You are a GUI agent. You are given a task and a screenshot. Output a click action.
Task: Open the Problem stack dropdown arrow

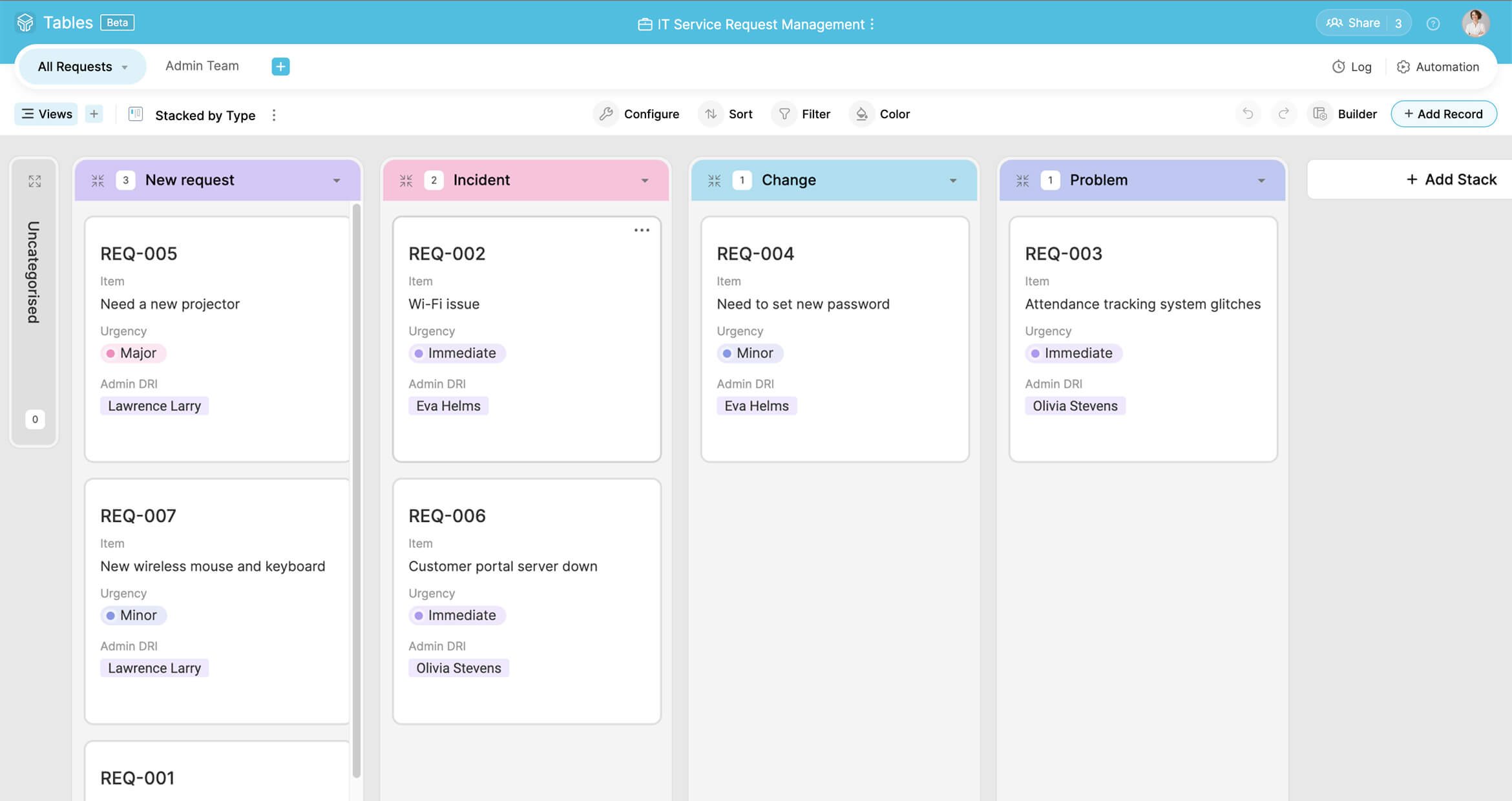pyautogui.click(x=1261, y=180)
